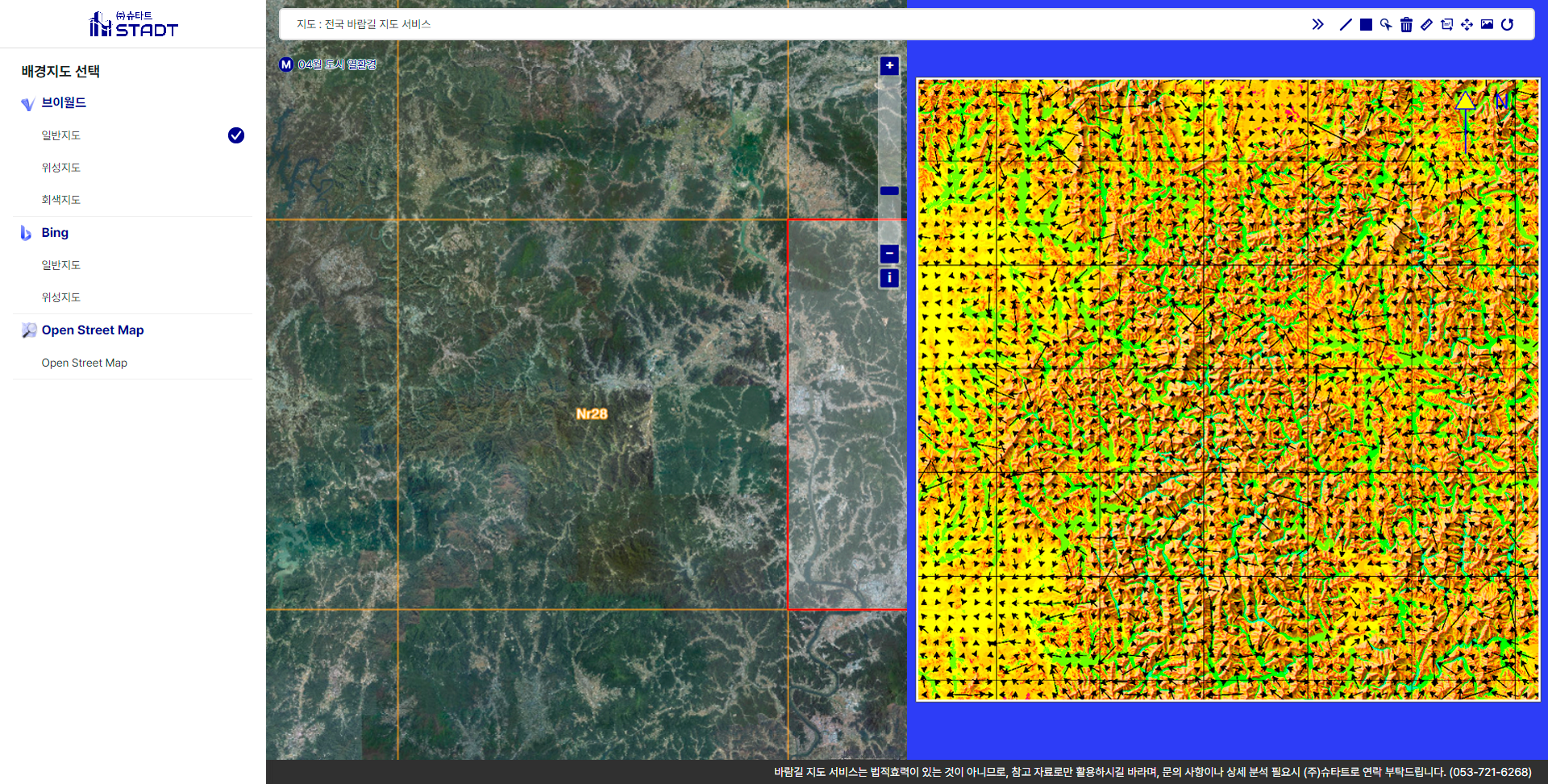Screen dimensions: 1548x784
Task: Activate the four-arrow move tool
Action: coord(1467,24)
